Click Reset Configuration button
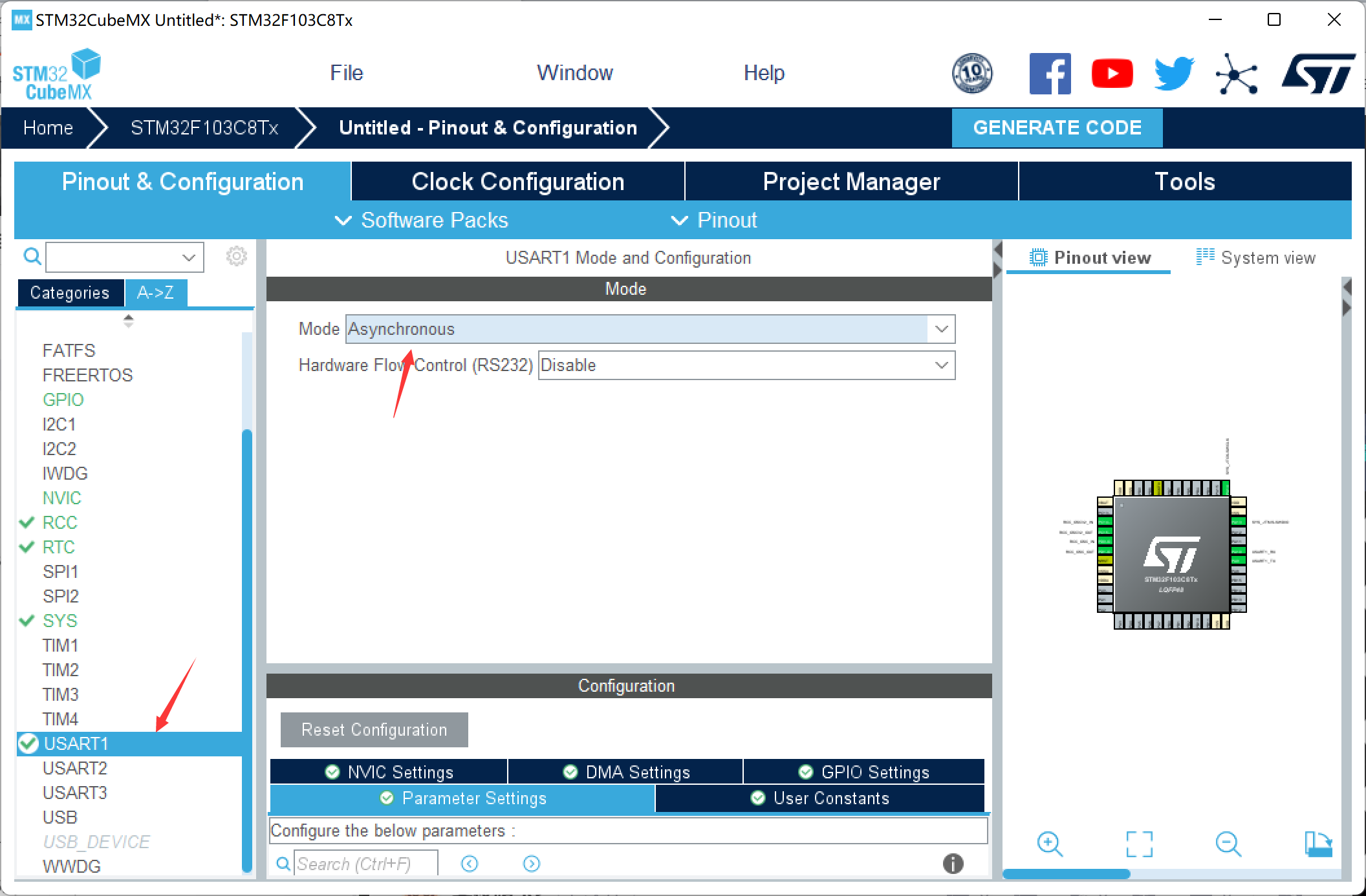Image resolution: width=1366 pixels, height=896 pixels. click(x=374, y=730)
